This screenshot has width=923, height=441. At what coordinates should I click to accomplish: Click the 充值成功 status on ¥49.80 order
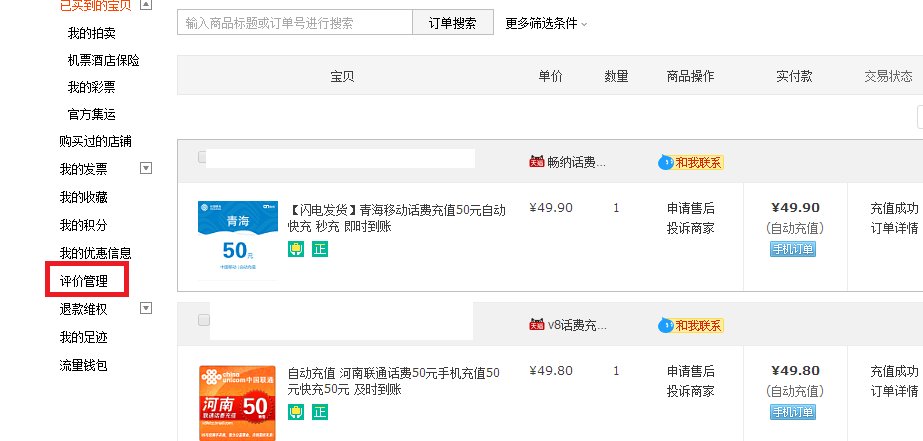pos(895,371)
